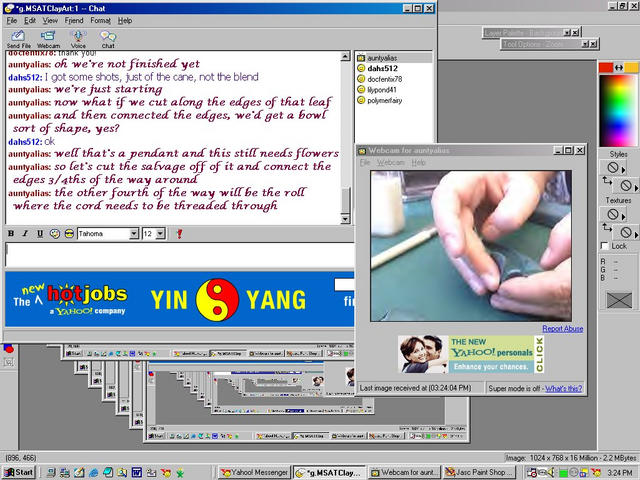Click the red exclamation buzz icon
The width and height of the screenshot is (640, 480).
[179, 233]
